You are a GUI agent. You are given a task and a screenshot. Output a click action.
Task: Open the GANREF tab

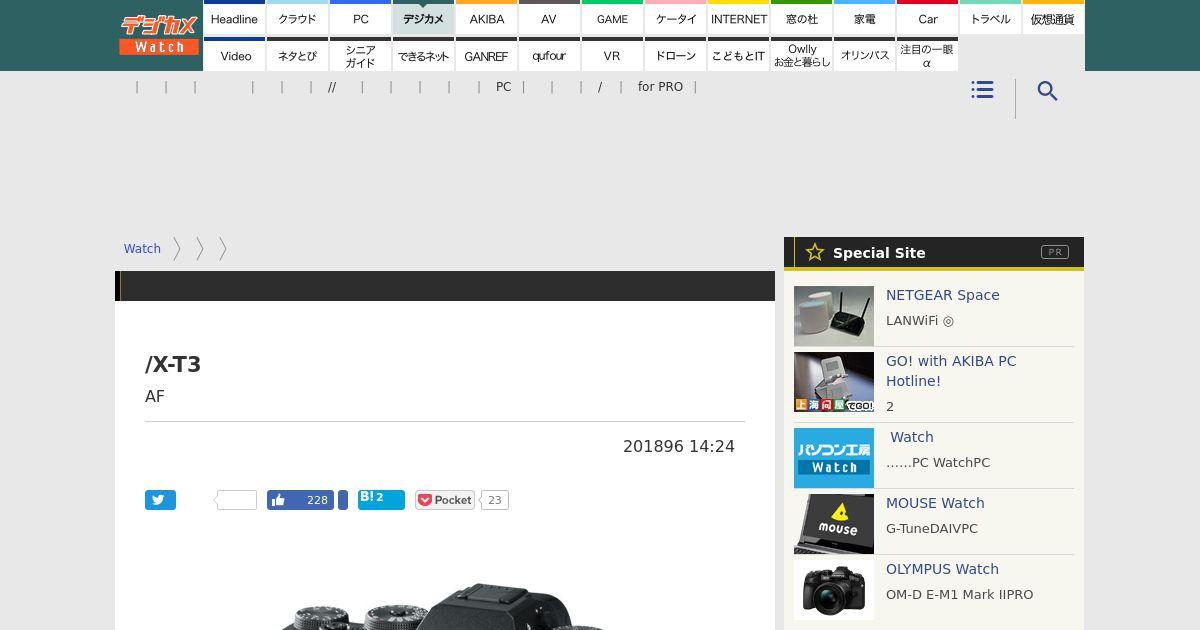(x=486, y=55)
